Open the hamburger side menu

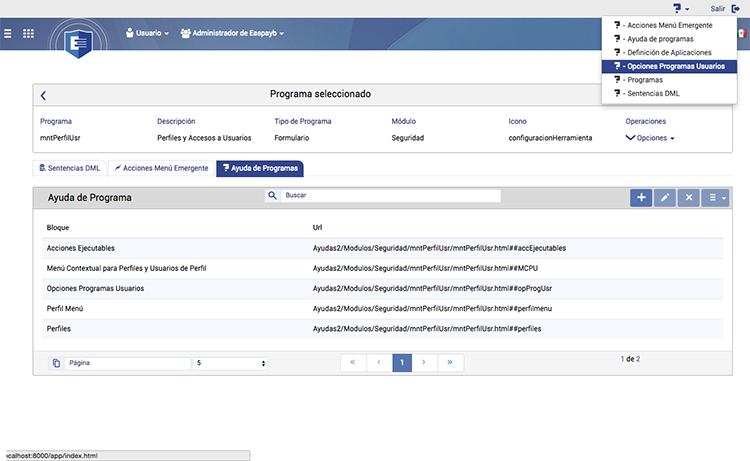click(x=8, y=33)
